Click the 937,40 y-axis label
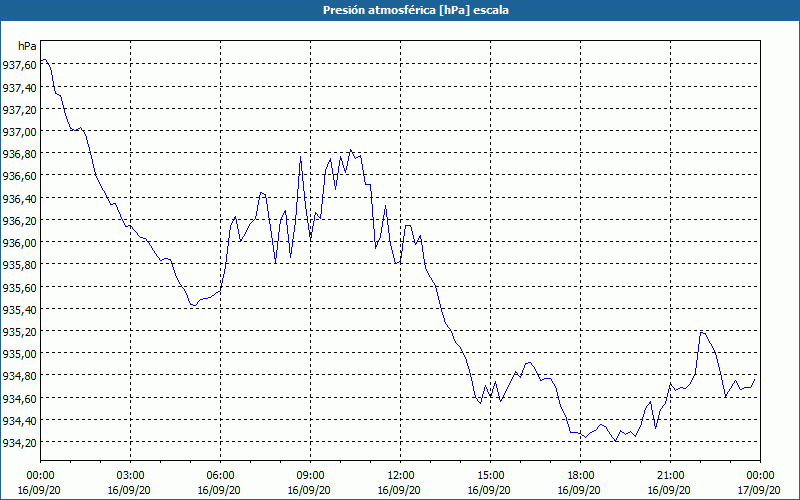The image size is (800, 500). (x=19, y=87)
